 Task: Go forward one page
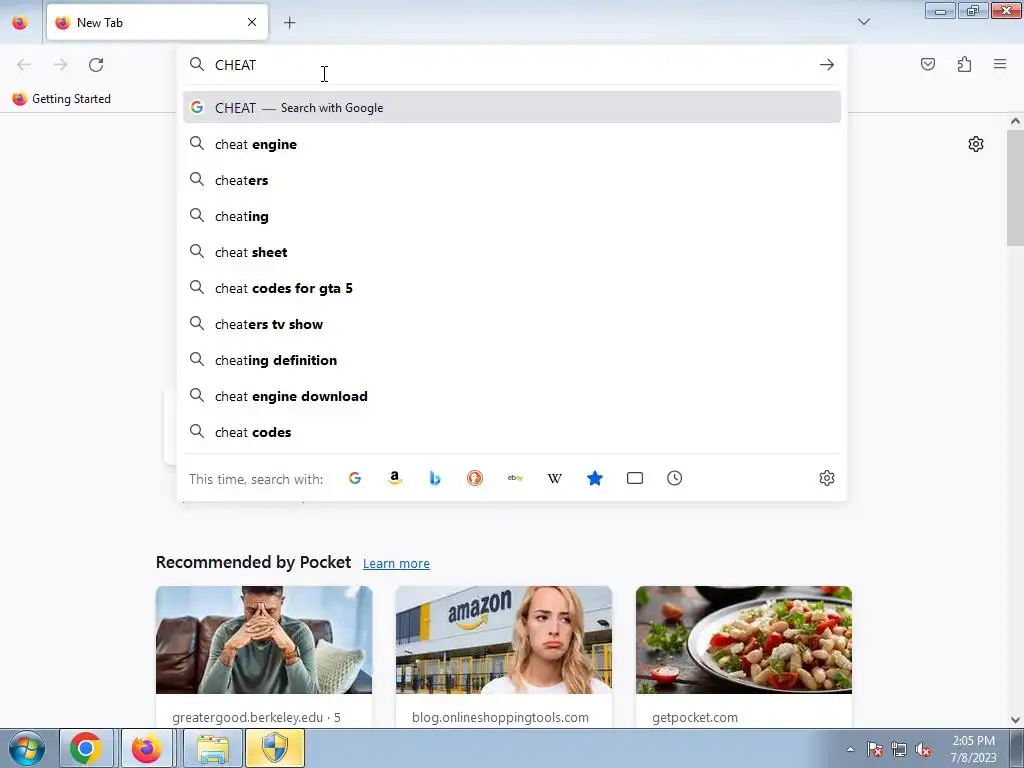60,65
